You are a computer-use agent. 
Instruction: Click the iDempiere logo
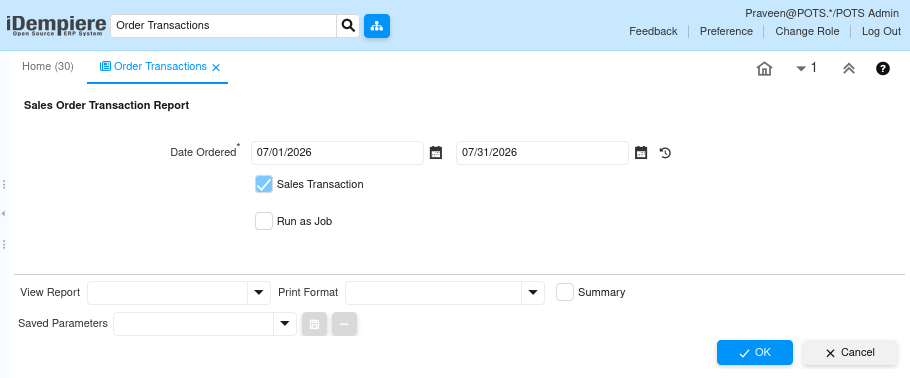tap(56, 26)
